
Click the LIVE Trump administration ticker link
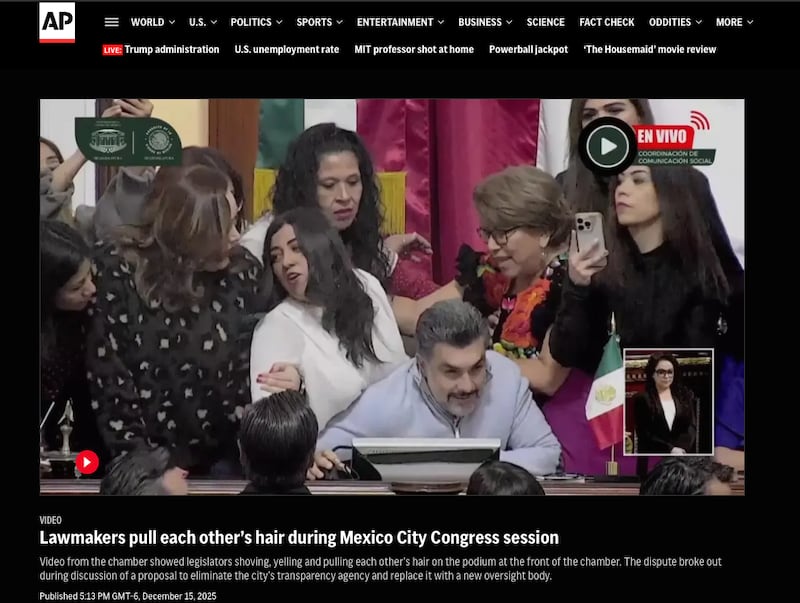point(170,48)
